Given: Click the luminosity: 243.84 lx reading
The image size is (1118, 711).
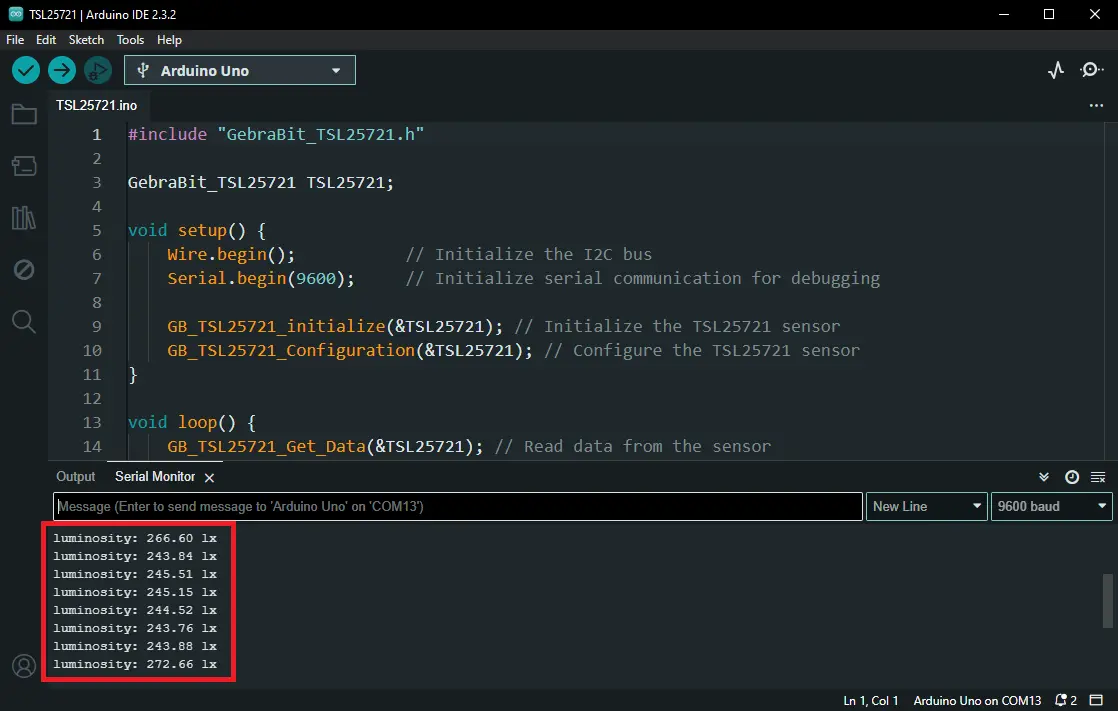Looking at the screenshot, I should (135, 556).
